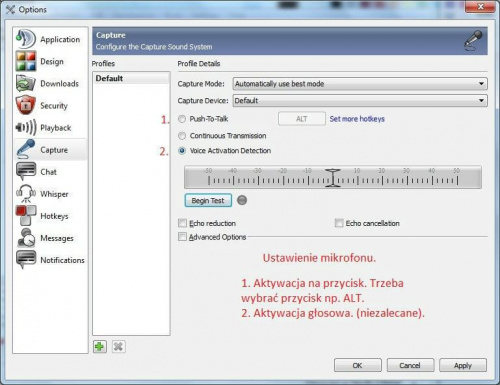Viewport: 500px width, 385px height.
Task: Click the voice activation level slider handle
Action: point(333,178)
